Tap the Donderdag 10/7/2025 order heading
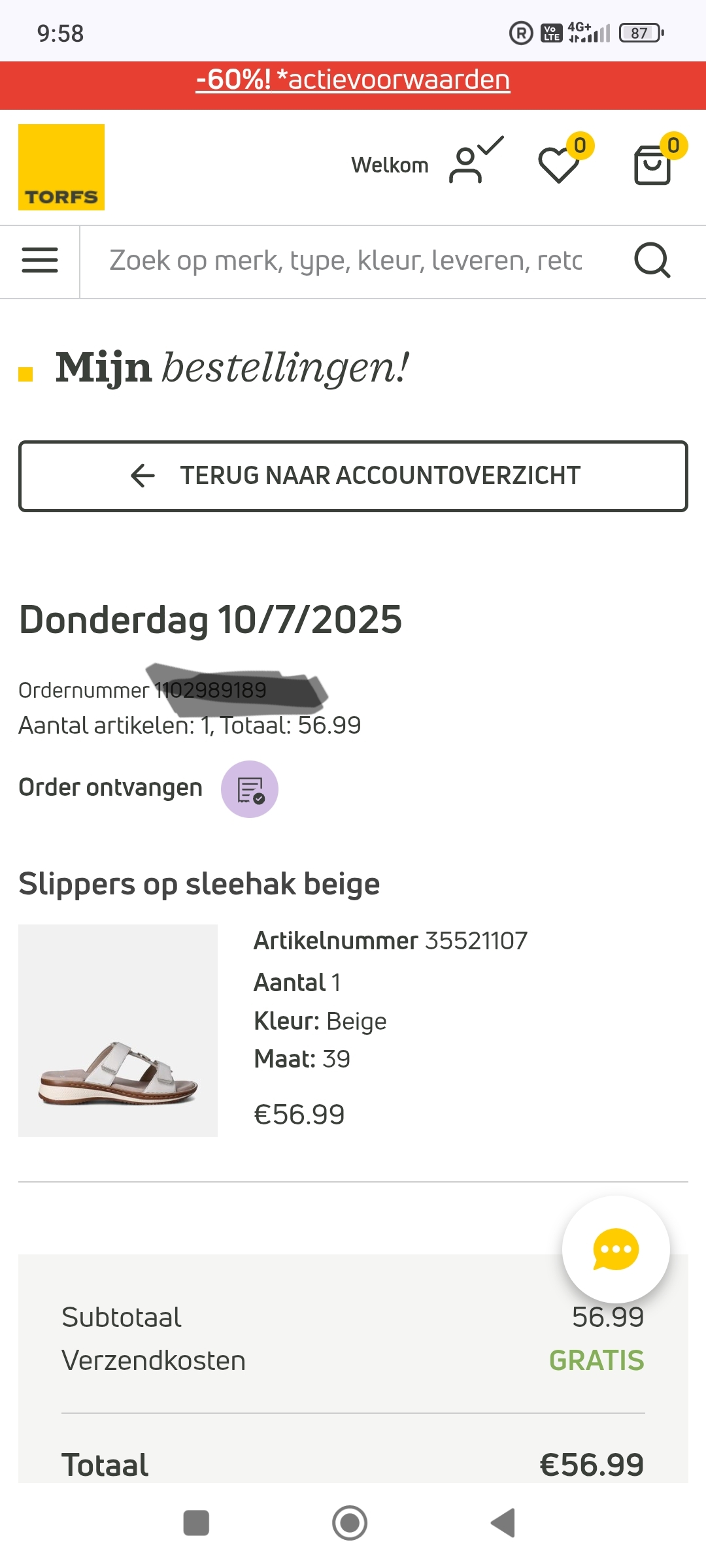Screen dimensions: 706x1568 pyautogui.click(x=210, y=619)
